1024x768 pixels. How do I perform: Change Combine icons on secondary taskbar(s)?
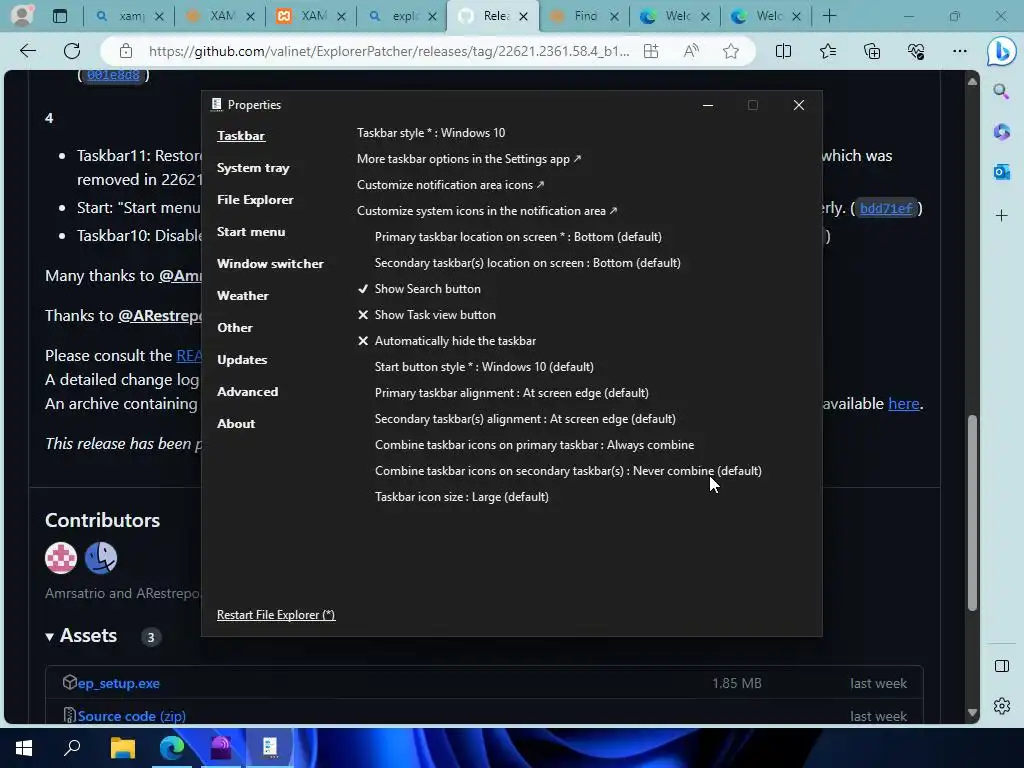click(x=568, y=471)
